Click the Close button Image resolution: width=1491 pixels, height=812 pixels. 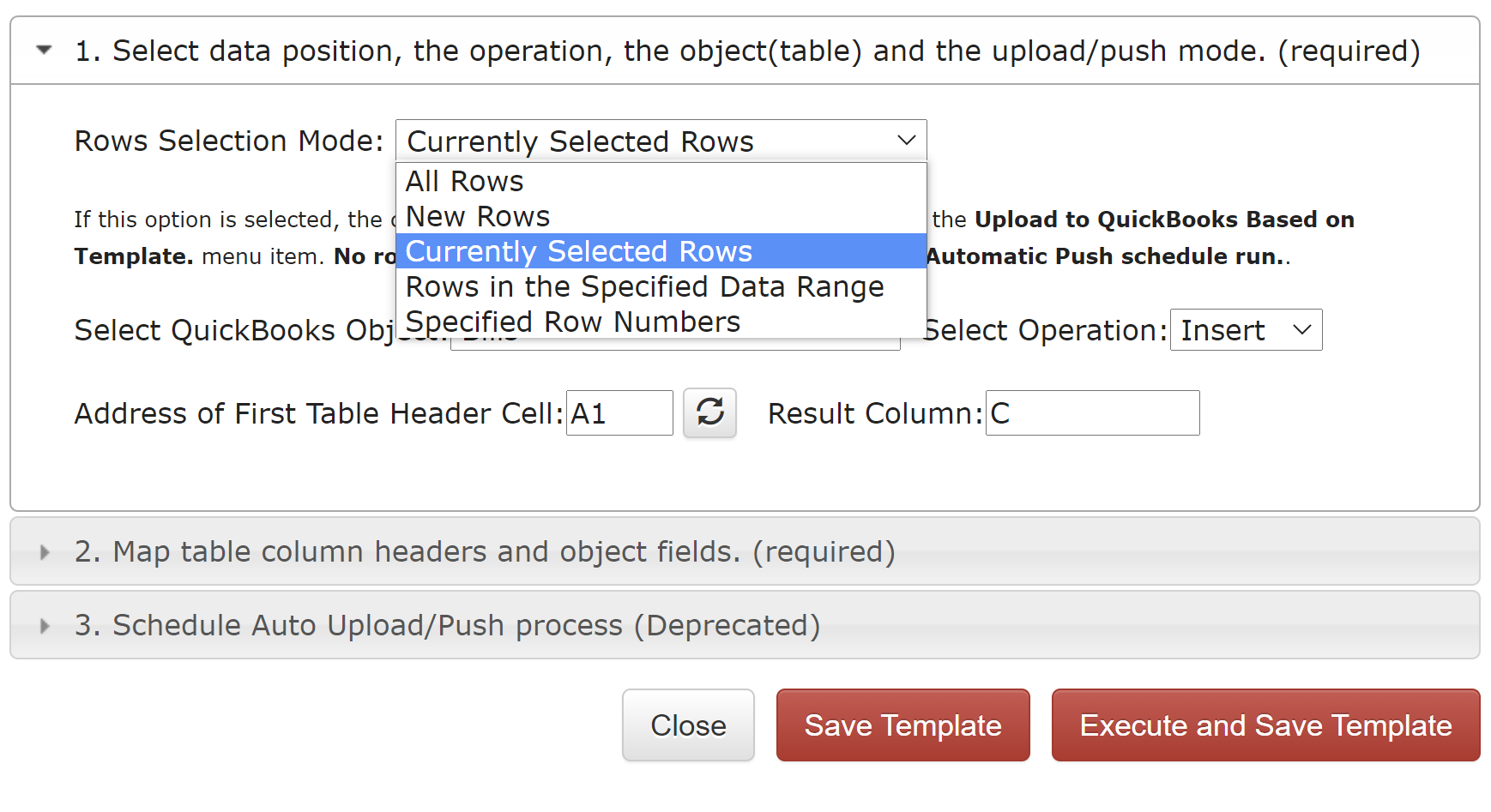coord(688,725)
